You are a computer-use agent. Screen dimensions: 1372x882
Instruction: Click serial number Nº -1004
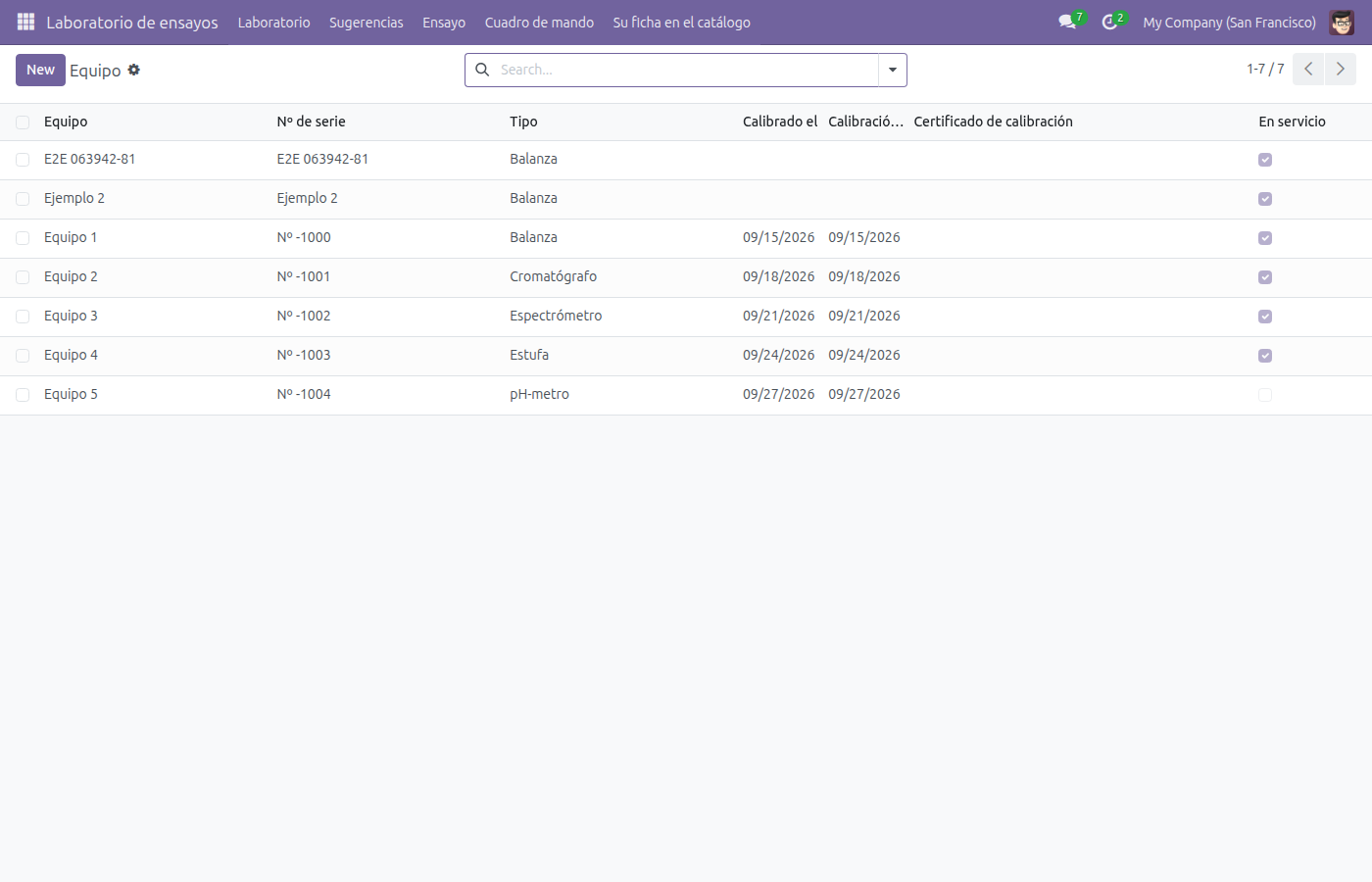304,394
